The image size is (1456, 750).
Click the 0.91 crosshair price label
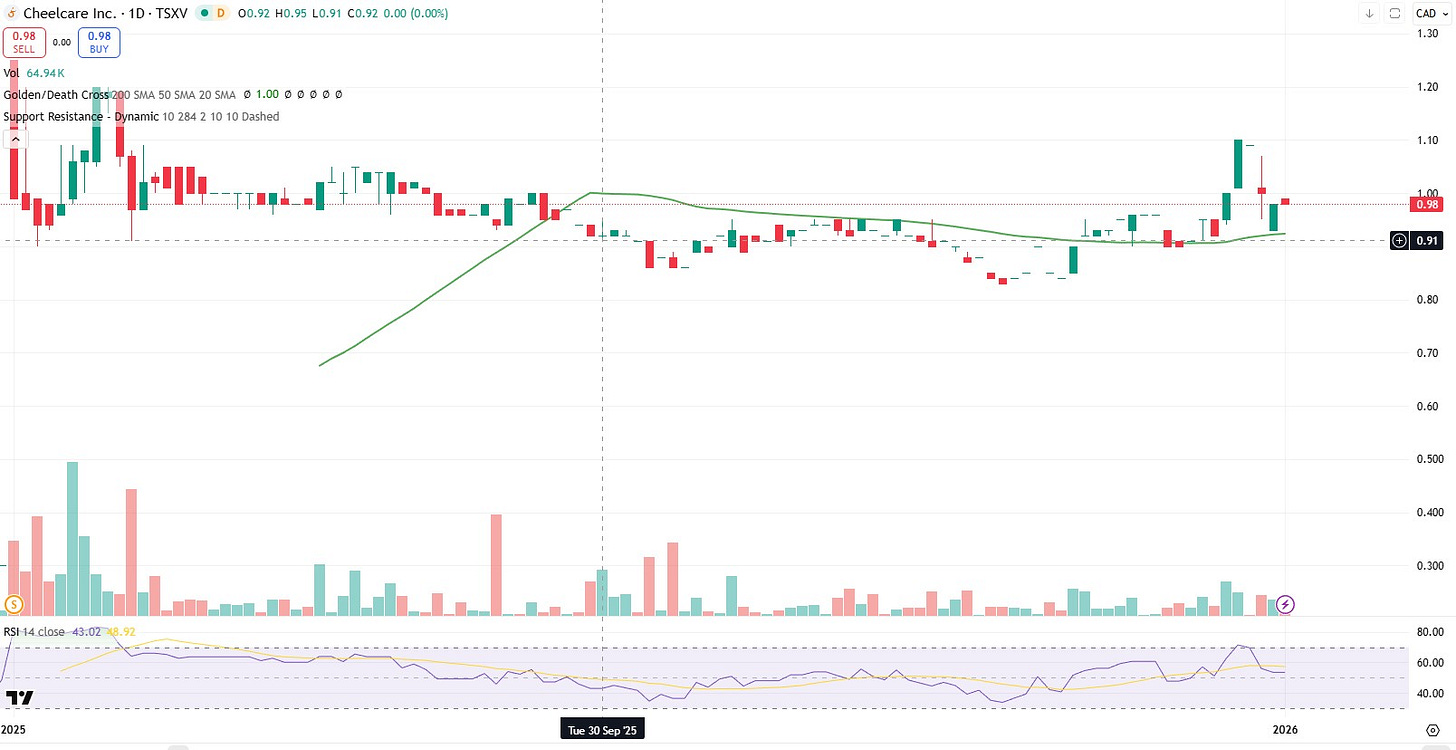[x=1426, y=240]
